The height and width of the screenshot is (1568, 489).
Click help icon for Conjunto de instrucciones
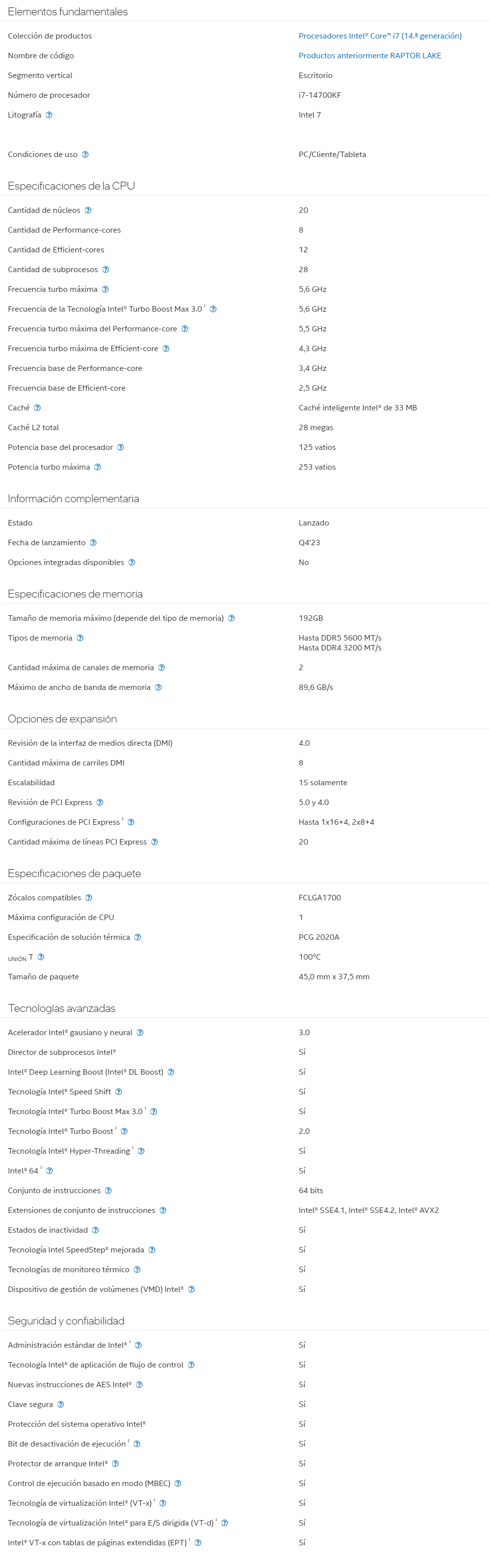(x=108, y=1191)
